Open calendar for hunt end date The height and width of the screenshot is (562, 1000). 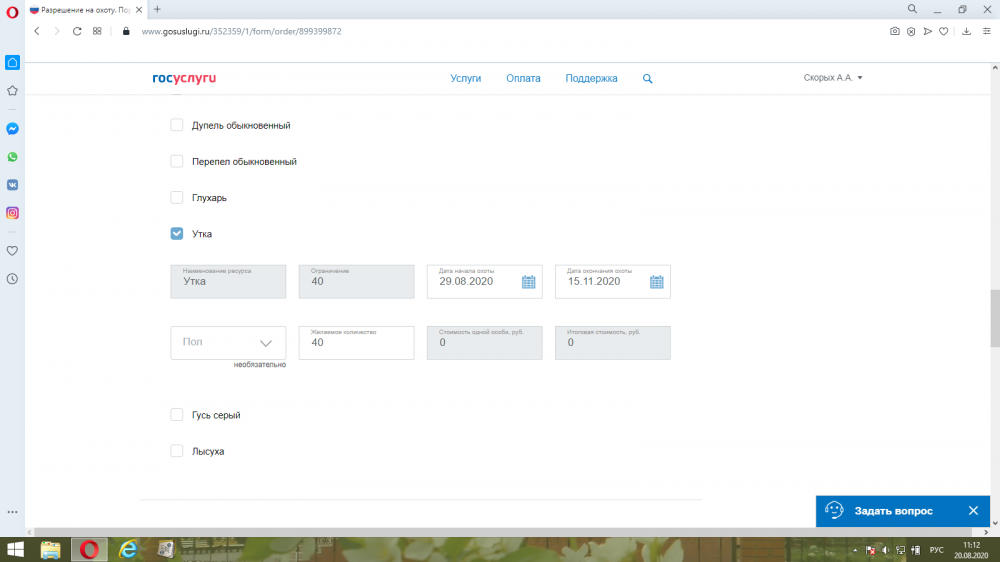click(657, 282)
